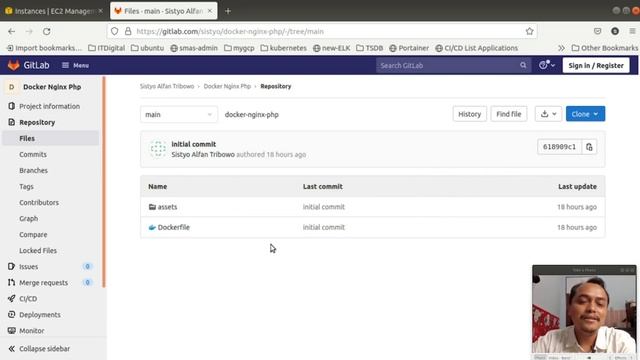Show more bookmarks chevron

point(561,48)
